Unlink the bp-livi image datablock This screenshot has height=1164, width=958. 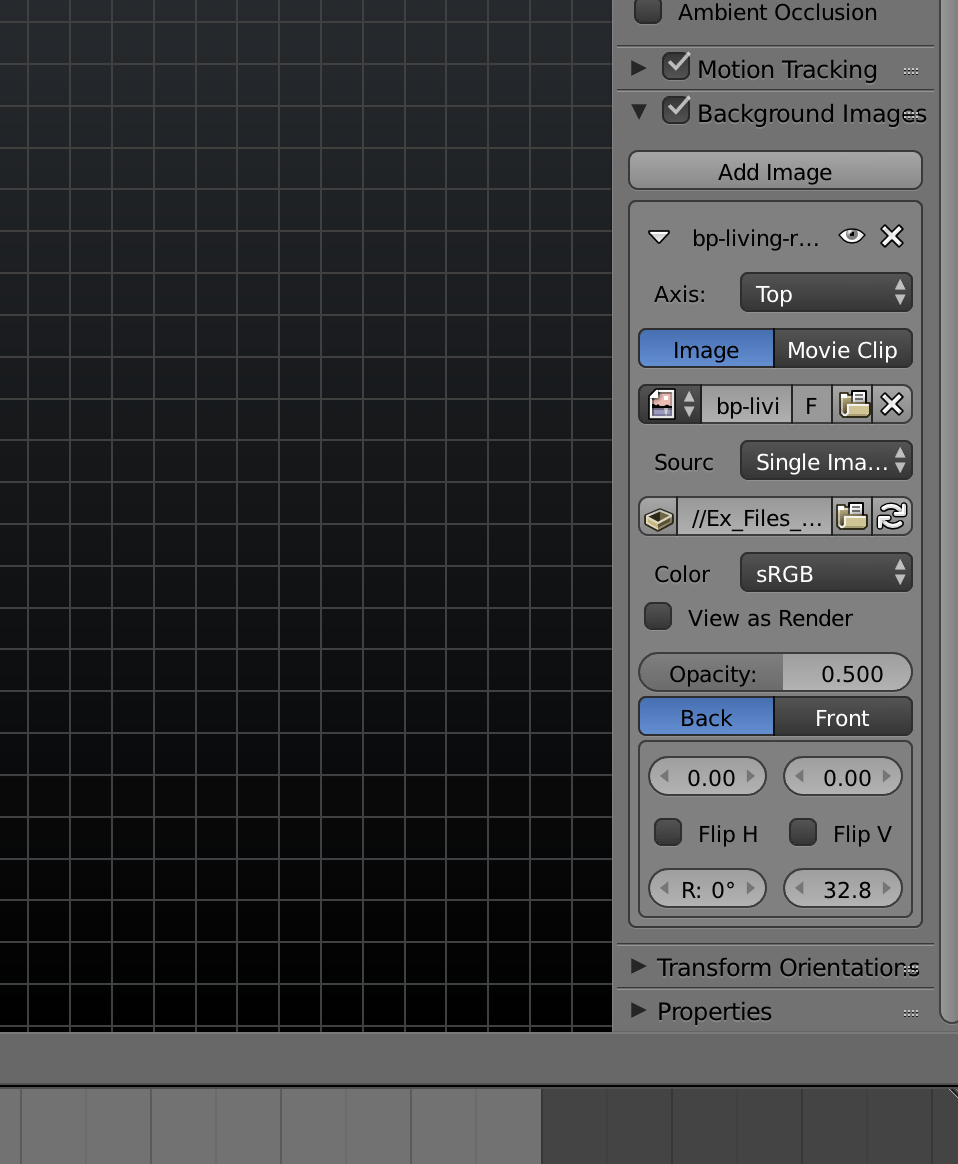891,404
